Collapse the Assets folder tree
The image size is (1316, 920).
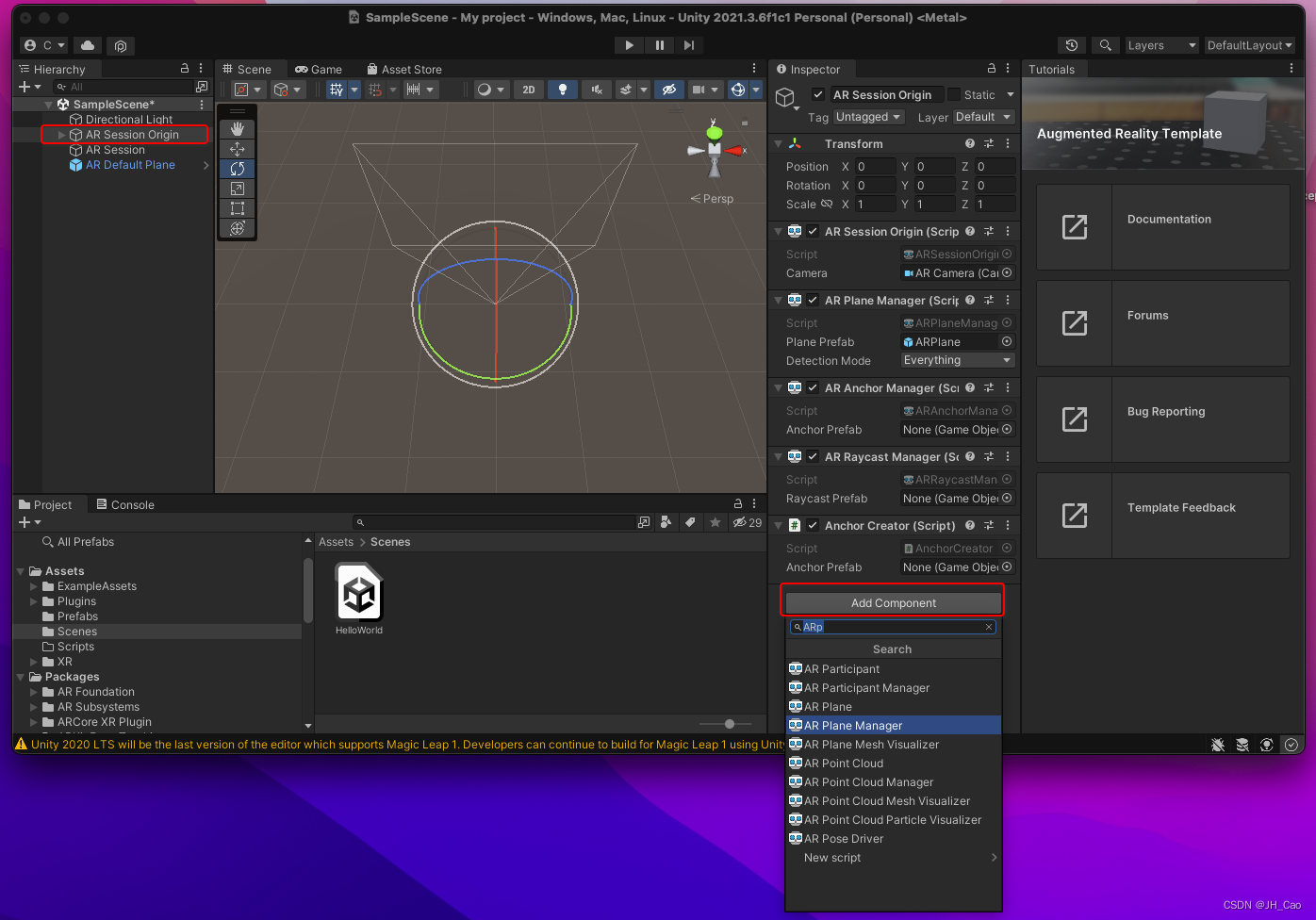tap(21, 571)
